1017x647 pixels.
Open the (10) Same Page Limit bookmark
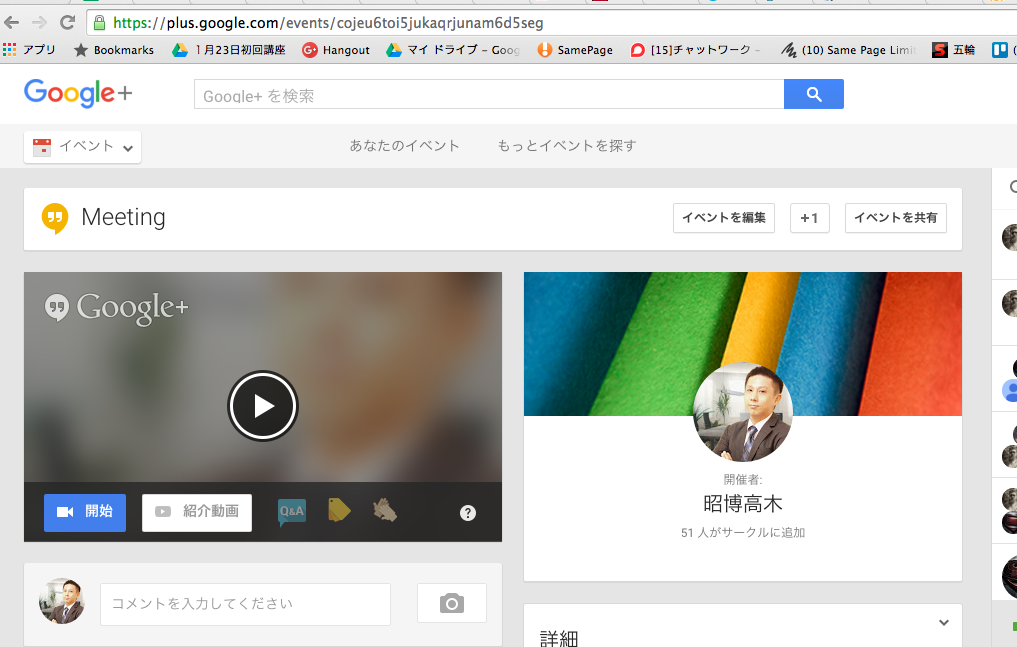click(849, 50)
